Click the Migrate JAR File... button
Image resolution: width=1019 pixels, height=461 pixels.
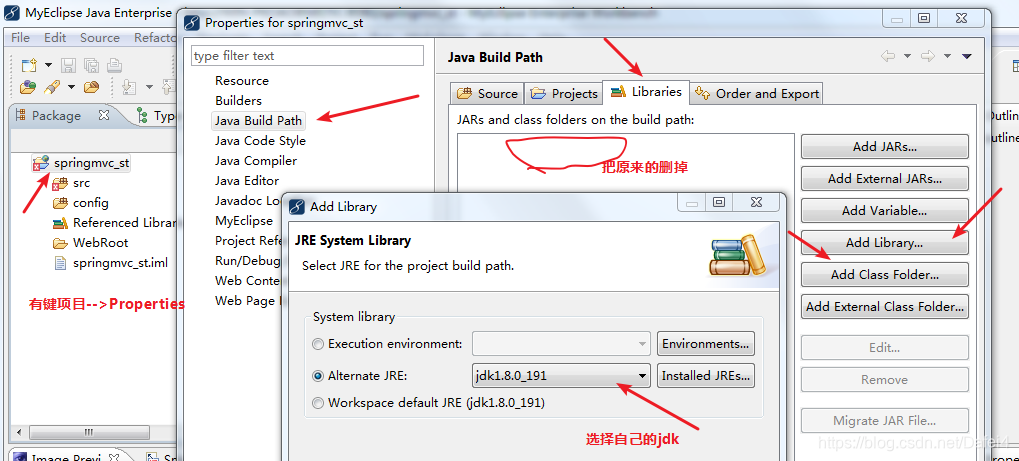click(x=884, y=421)
